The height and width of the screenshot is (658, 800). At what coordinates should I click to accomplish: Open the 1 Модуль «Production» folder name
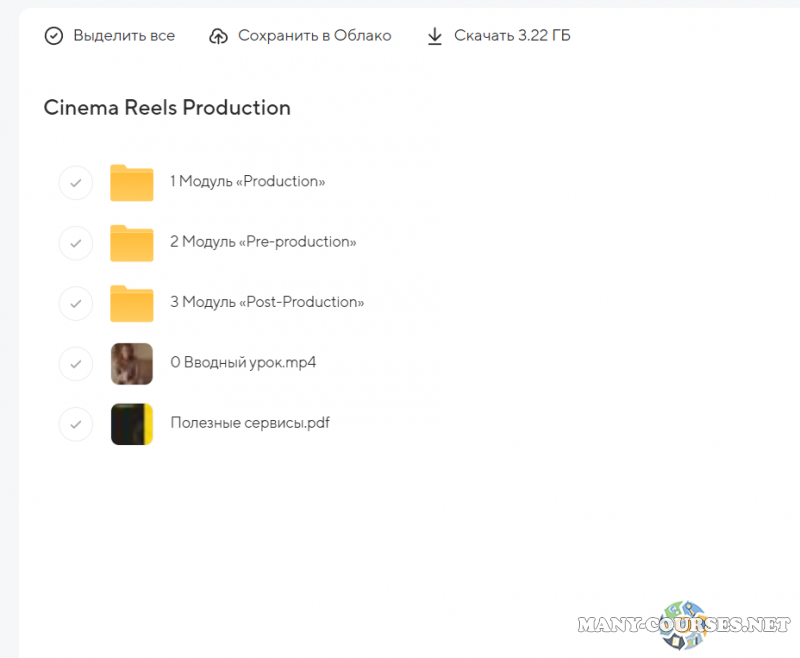tap(248, 182)
